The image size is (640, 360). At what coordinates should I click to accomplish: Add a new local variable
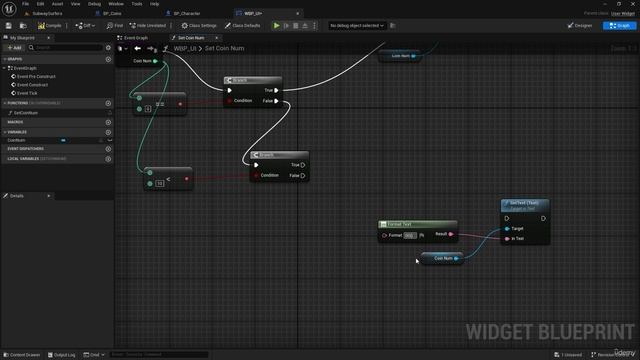tap(108, 159)
